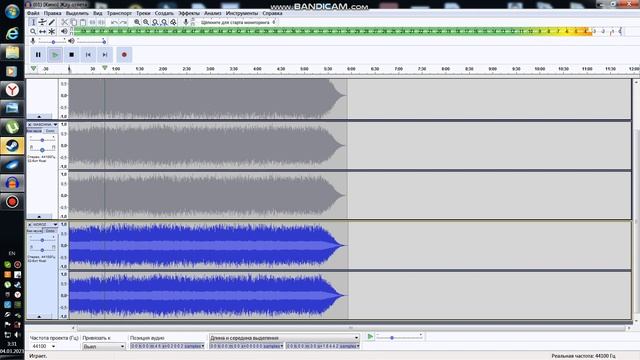Screen dimensions: 640x360
Task: Click the Copy icon
Action: click(74, 22)
